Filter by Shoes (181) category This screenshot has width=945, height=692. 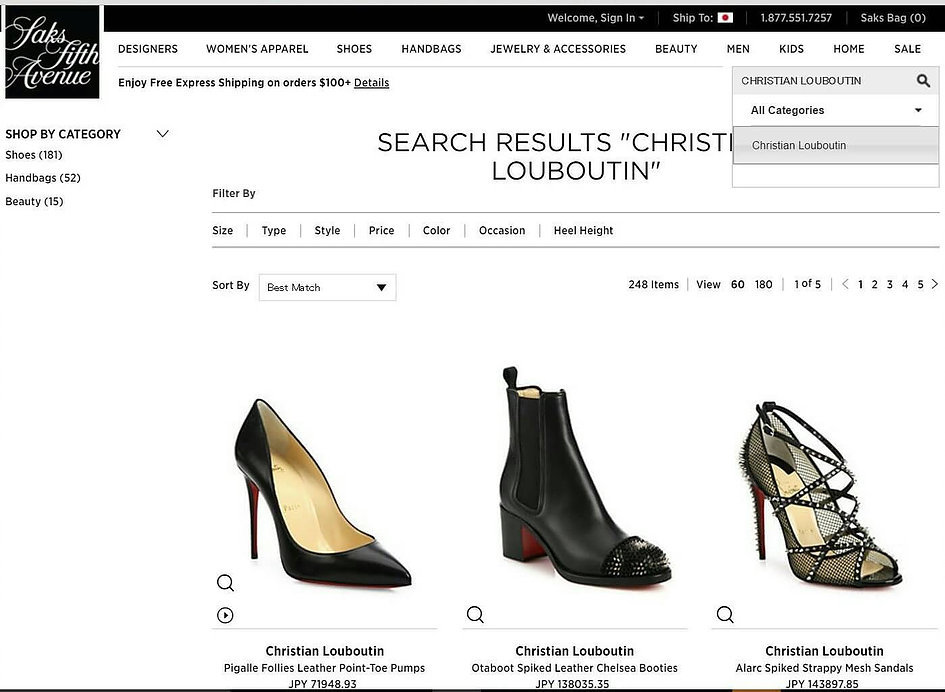(x=34, y=155)
